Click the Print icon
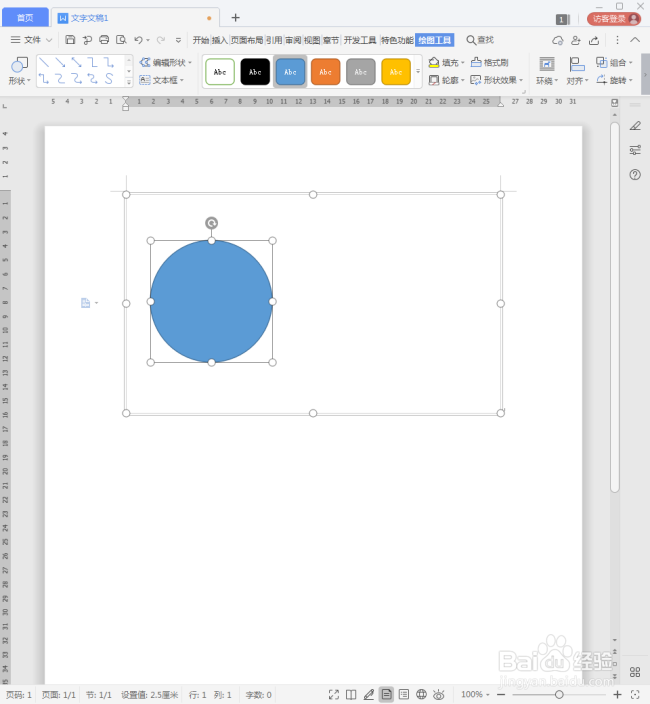This screenshot has width=650, height=704. coord(104,40)
